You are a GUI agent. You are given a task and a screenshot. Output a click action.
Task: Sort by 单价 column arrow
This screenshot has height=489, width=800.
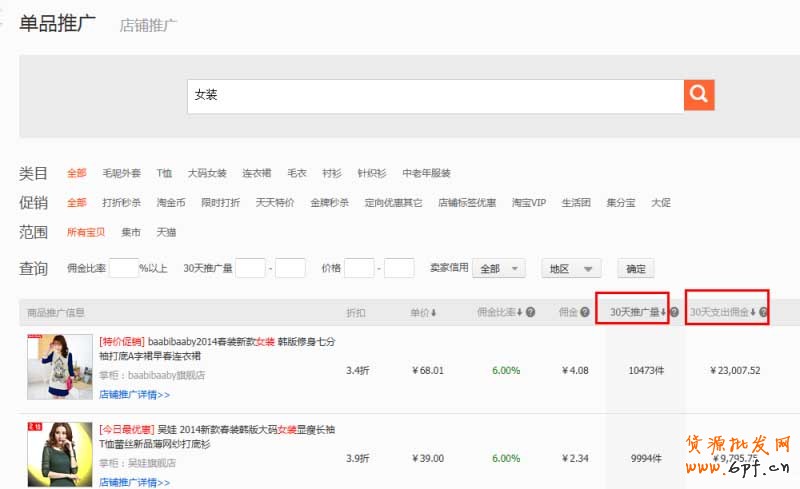pos(433,313)
